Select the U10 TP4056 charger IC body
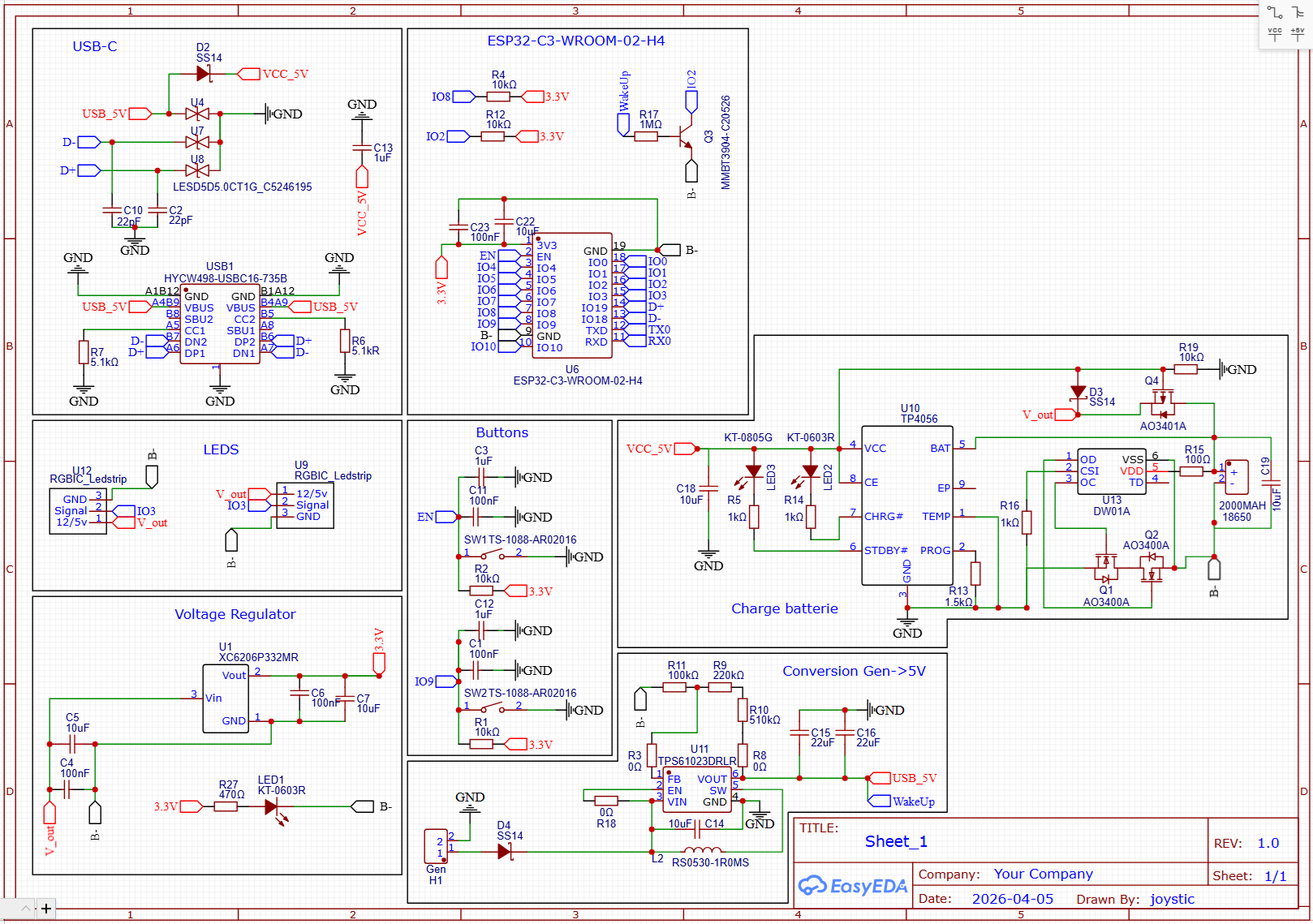 click(x=907, y=505)
